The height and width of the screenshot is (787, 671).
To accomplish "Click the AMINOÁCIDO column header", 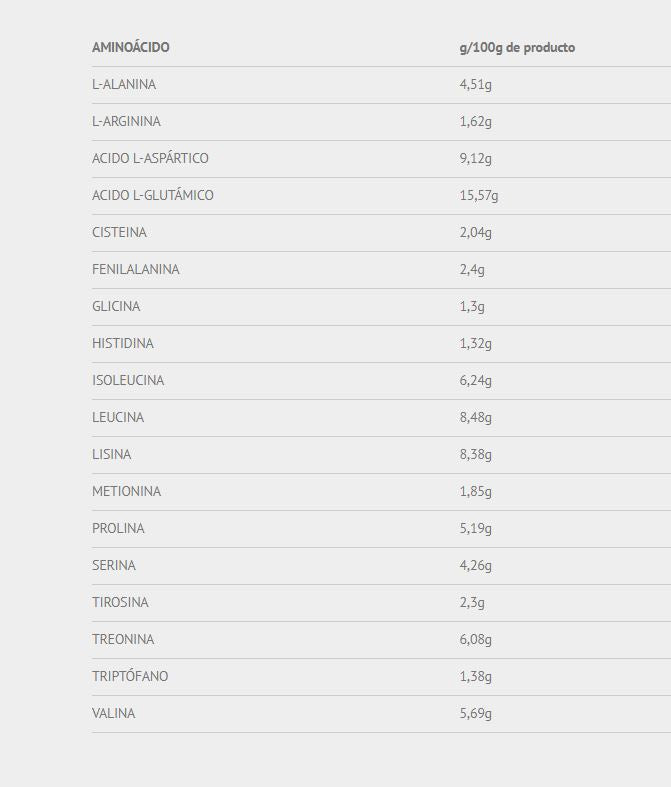I will [130, 47].
